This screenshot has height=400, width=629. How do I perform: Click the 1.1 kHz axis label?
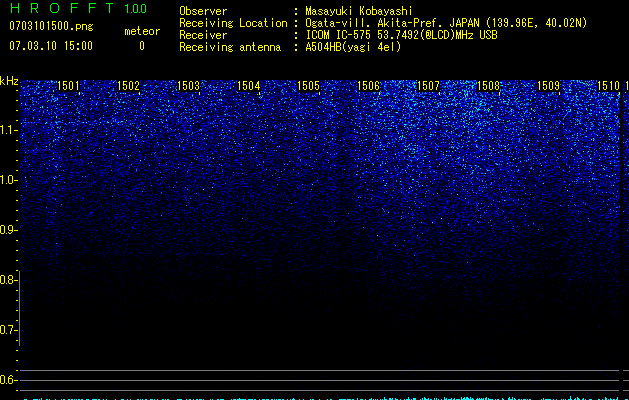coord(8,130)
